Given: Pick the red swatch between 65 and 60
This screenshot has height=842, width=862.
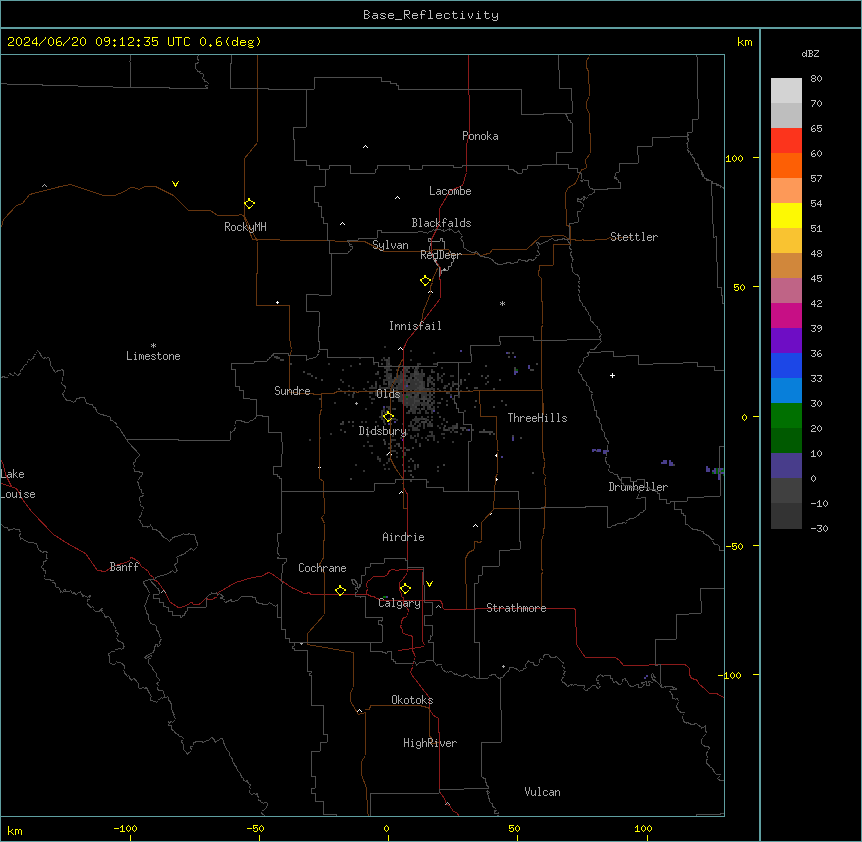Looking at the screenshot, I should click(x=786, y=141).
